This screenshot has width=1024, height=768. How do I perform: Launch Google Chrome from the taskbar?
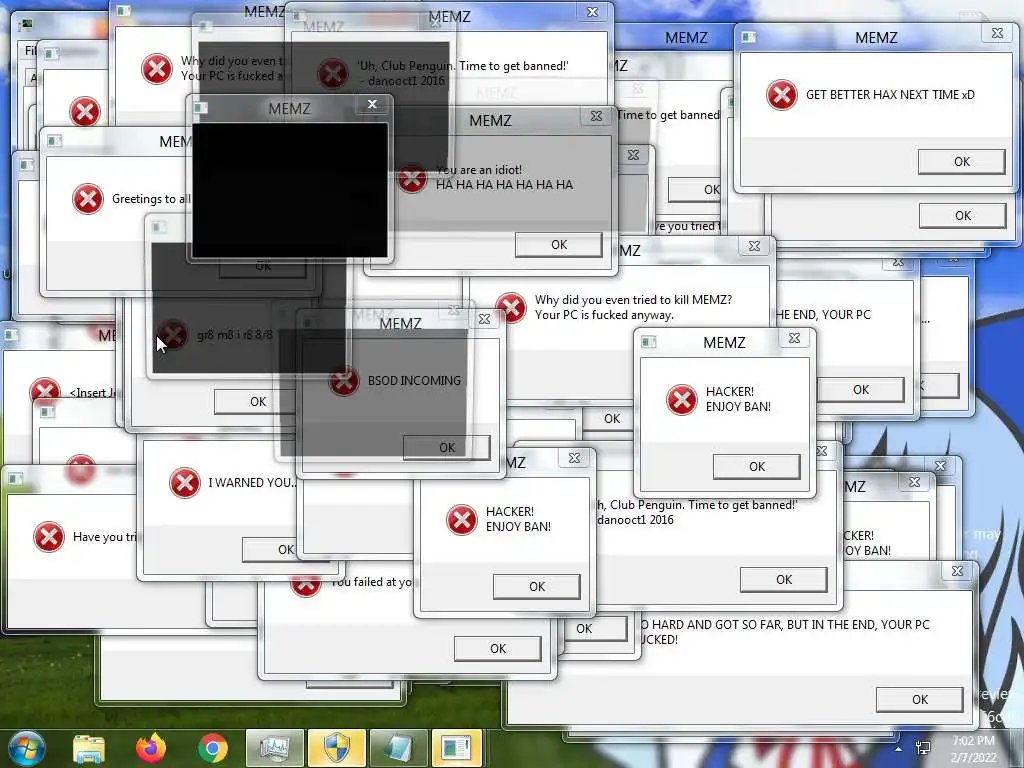pyautogui.click(x=212, y=748)
